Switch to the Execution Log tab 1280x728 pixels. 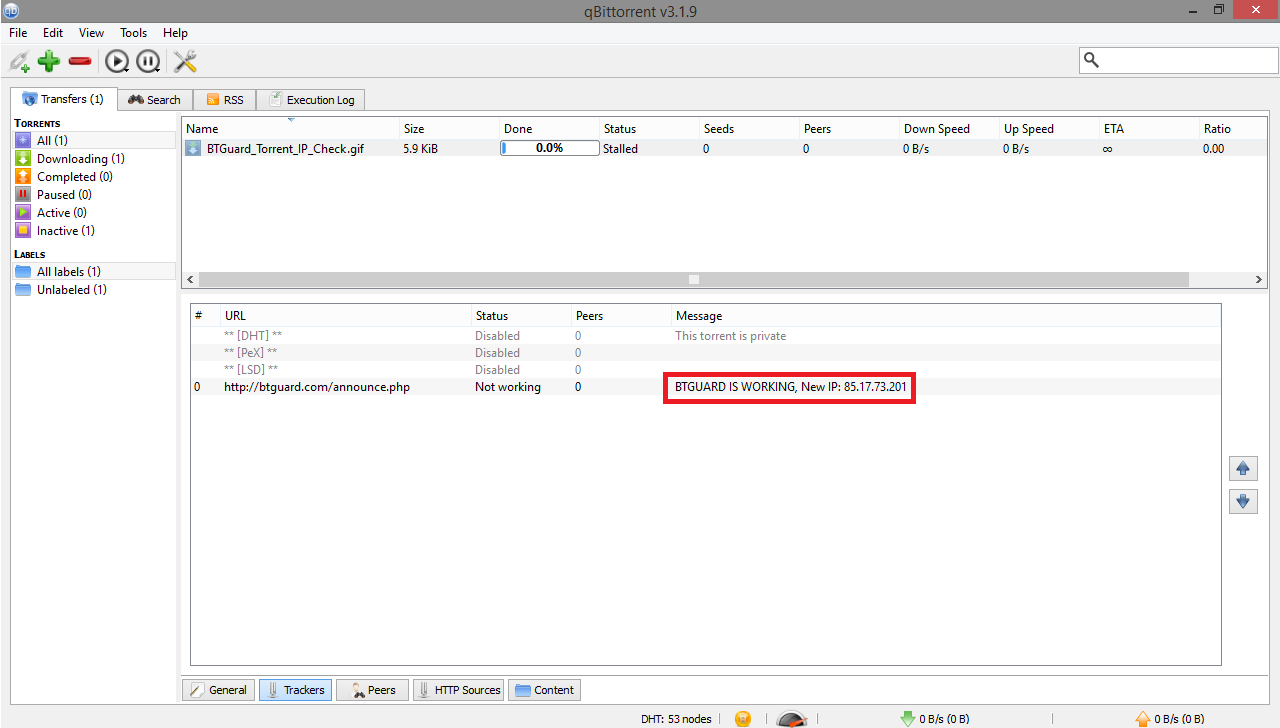pos(311,100)
